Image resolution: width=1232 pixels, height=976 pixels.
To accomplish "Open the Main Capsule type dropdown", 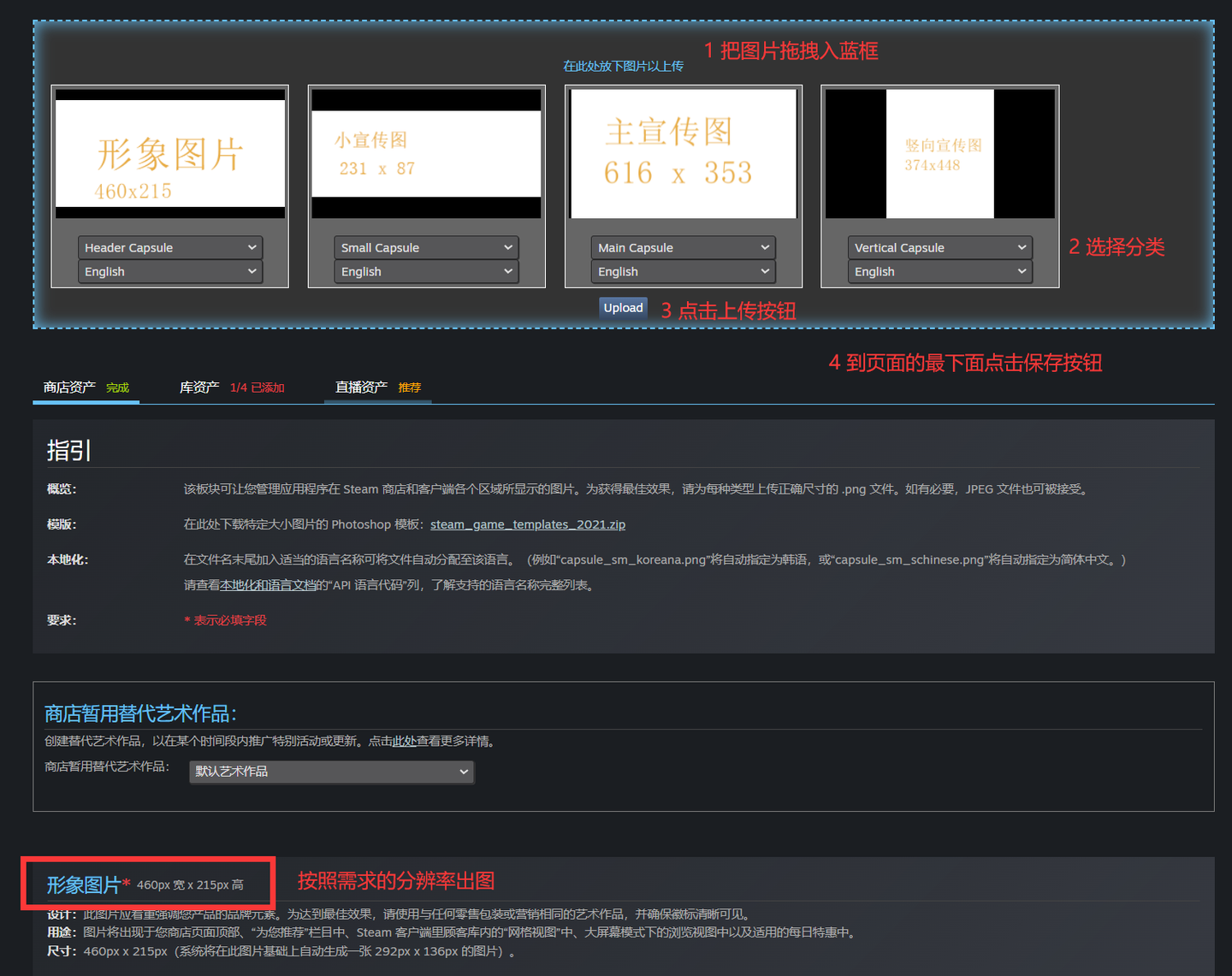I will (x=683, y=248).
